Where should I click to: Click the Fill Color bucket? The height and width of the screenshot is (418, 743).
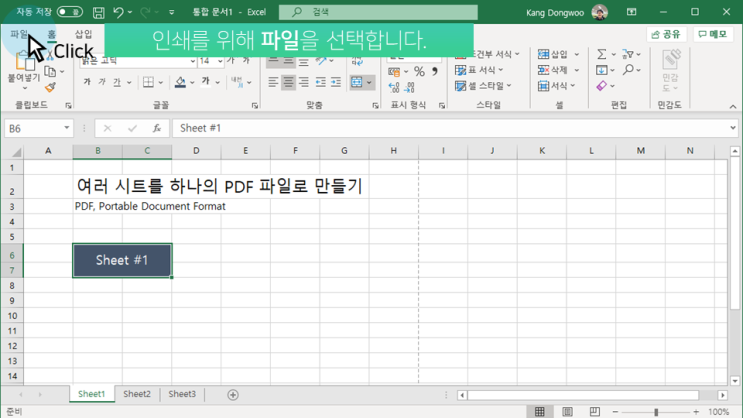[180, 82]
